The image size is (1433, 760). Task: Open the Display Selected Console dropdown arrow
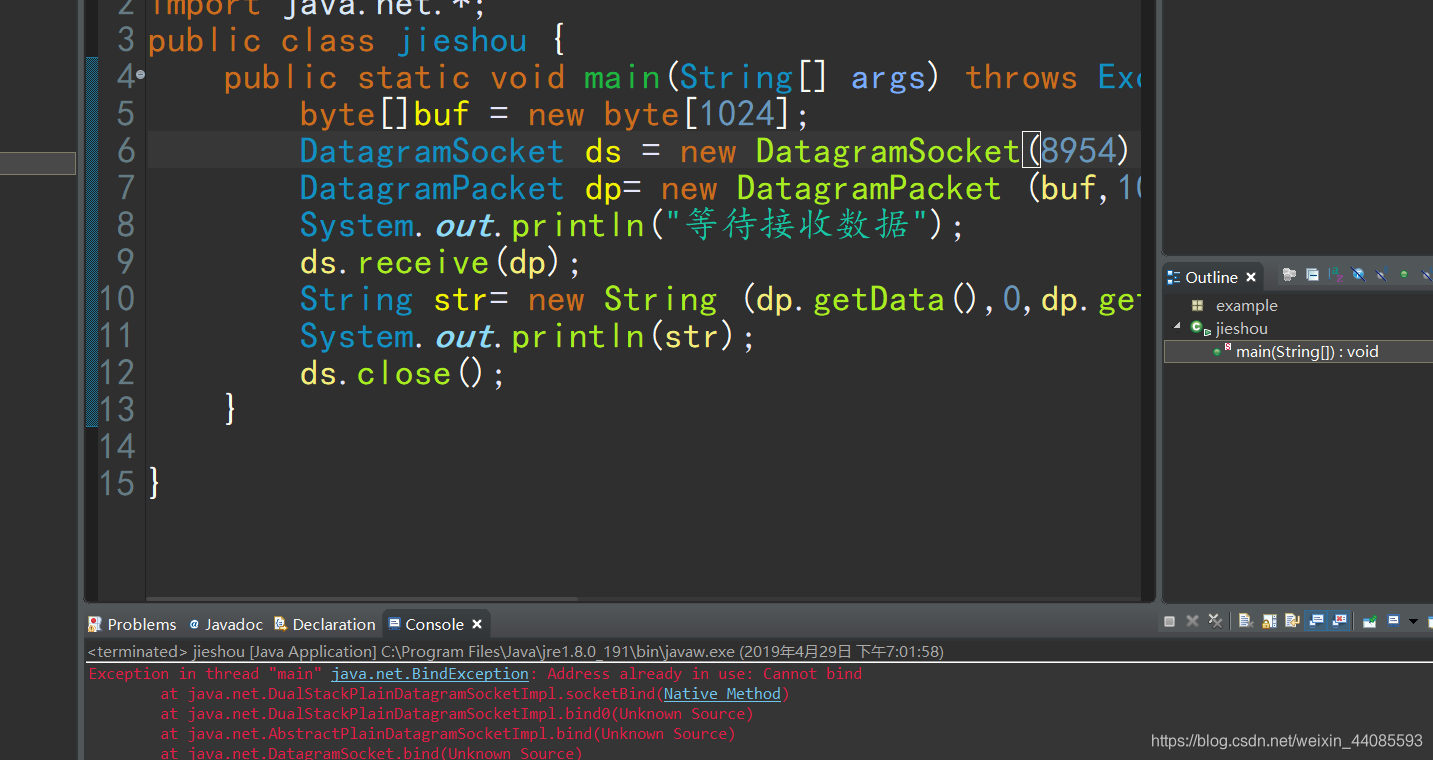pos(1413,621)
